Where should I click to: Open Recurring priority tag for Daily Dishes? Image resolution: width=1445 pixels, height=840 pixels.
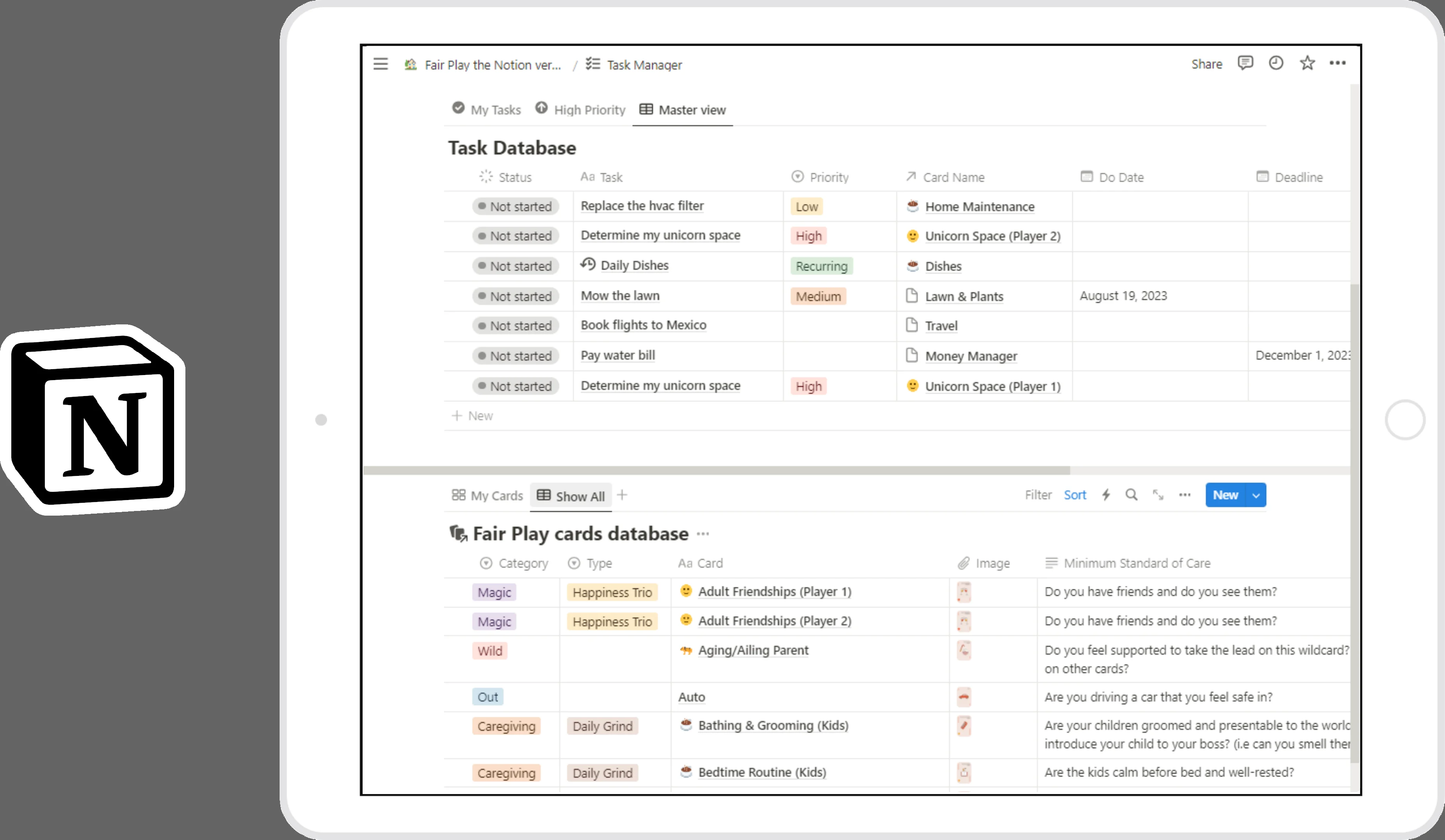821,266
